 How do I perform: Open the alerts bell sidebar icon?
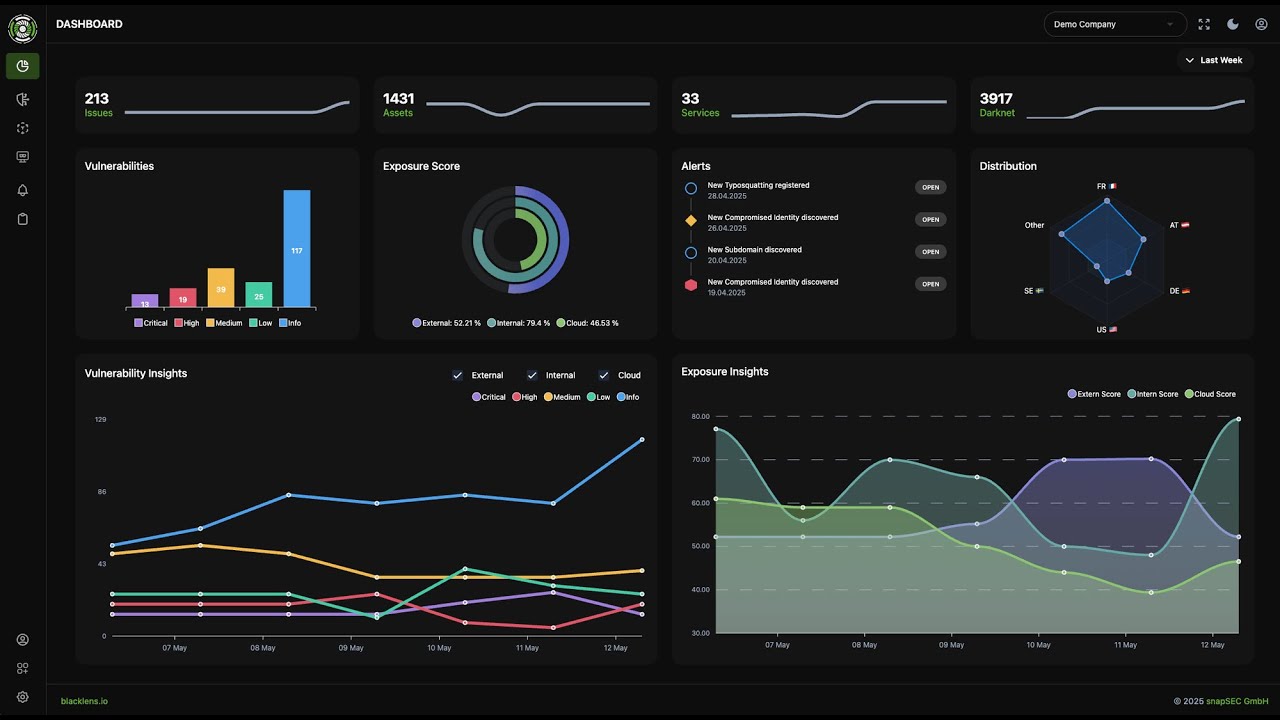click(23, 190)
